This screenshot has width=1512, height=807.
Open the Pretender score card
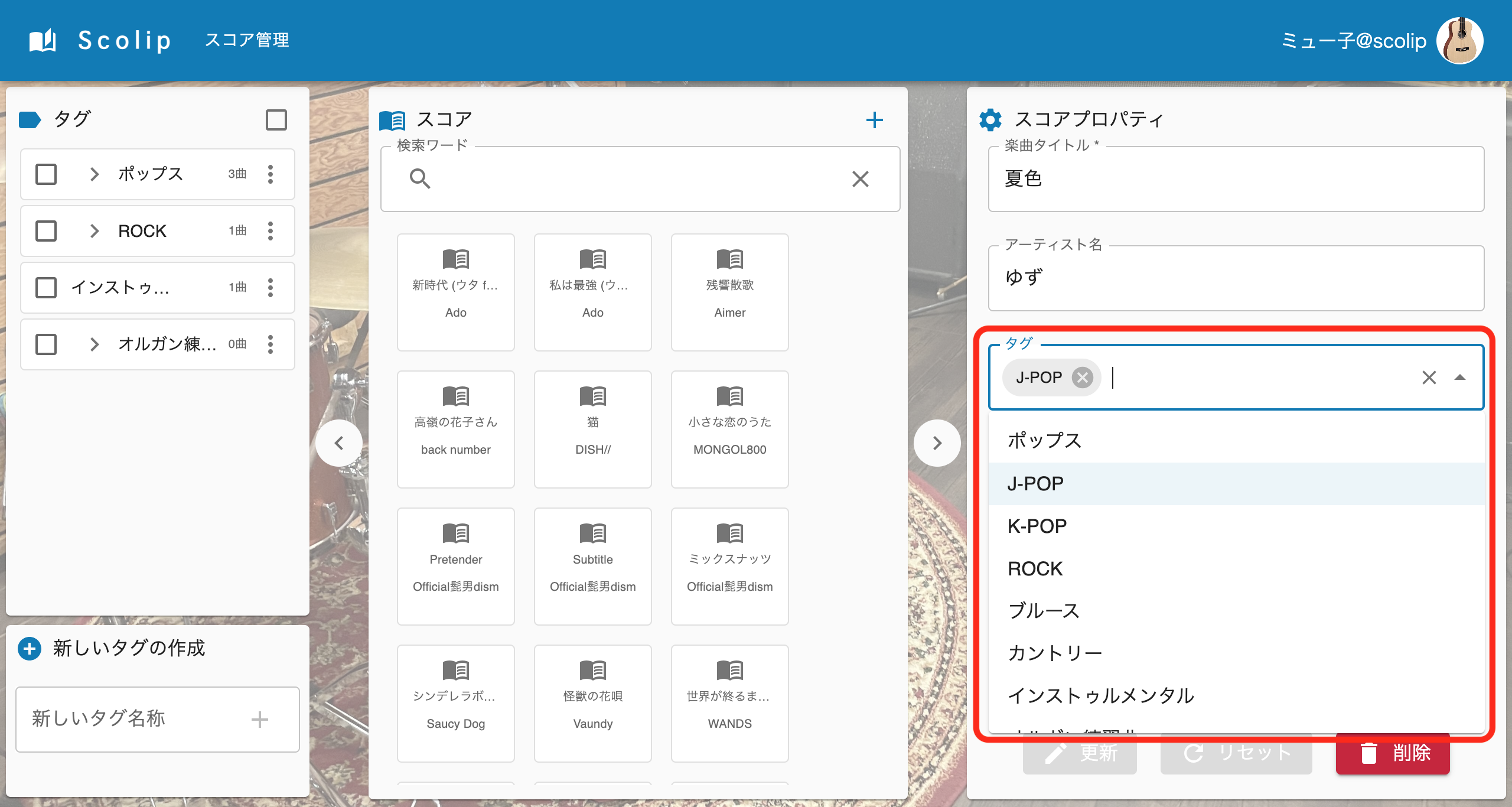pyautogui.click(x=455, y=566)
